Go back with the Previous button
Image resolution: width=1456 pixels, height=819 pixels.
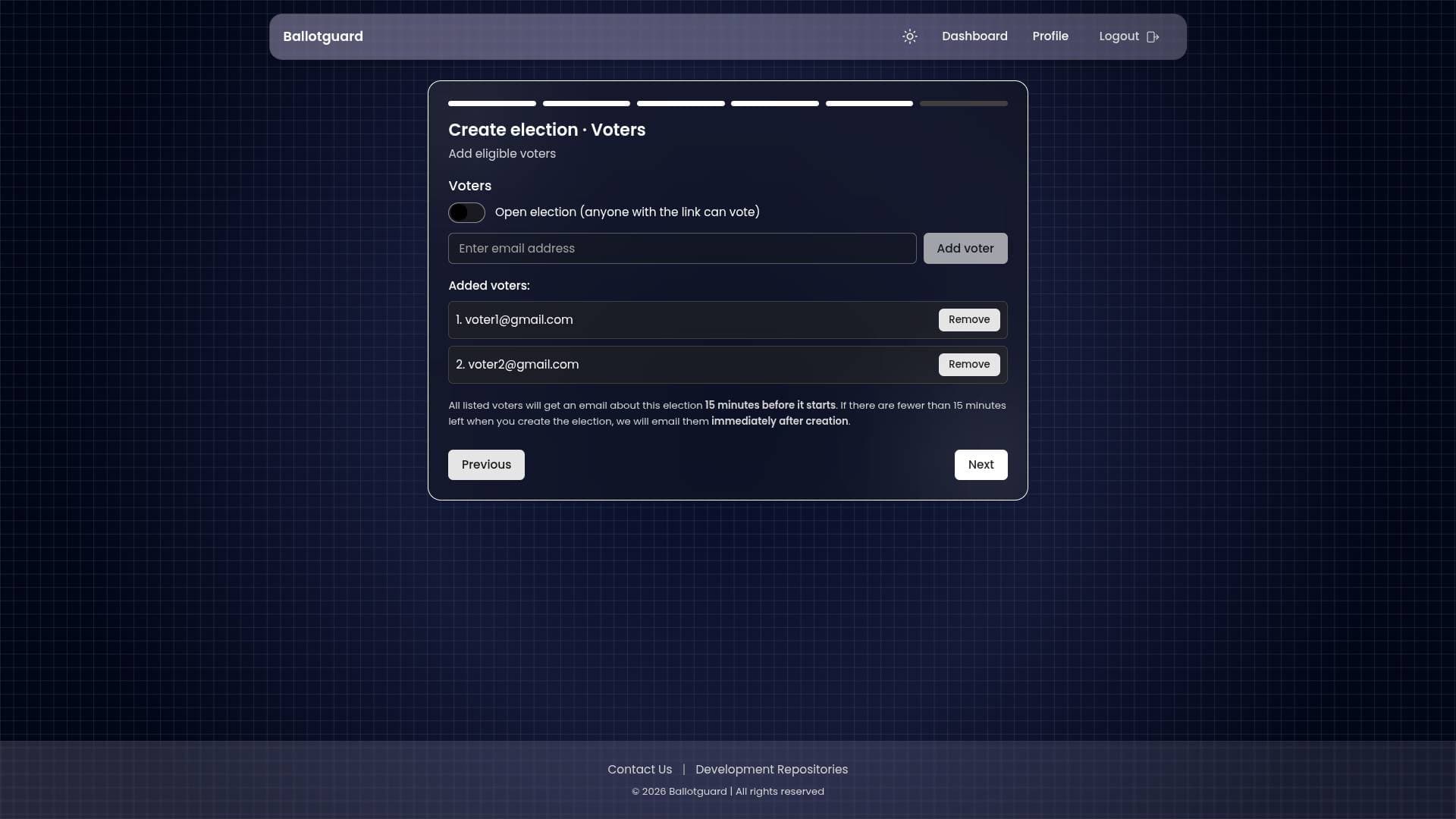click(485, 464)
